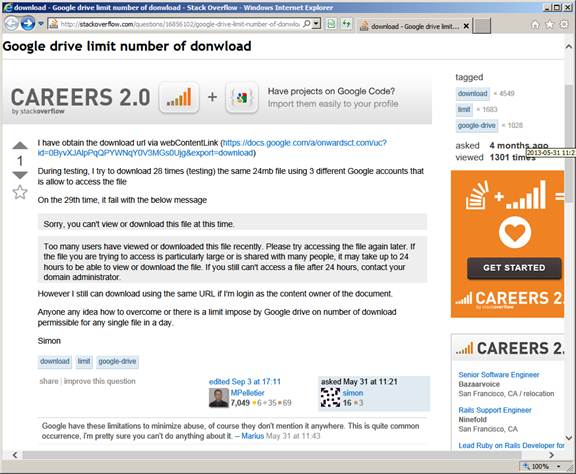Viewport: 576px width, 474px height.
Task: Expand the address bar autocomplete dropdown arrow
Action: [317, 24]
